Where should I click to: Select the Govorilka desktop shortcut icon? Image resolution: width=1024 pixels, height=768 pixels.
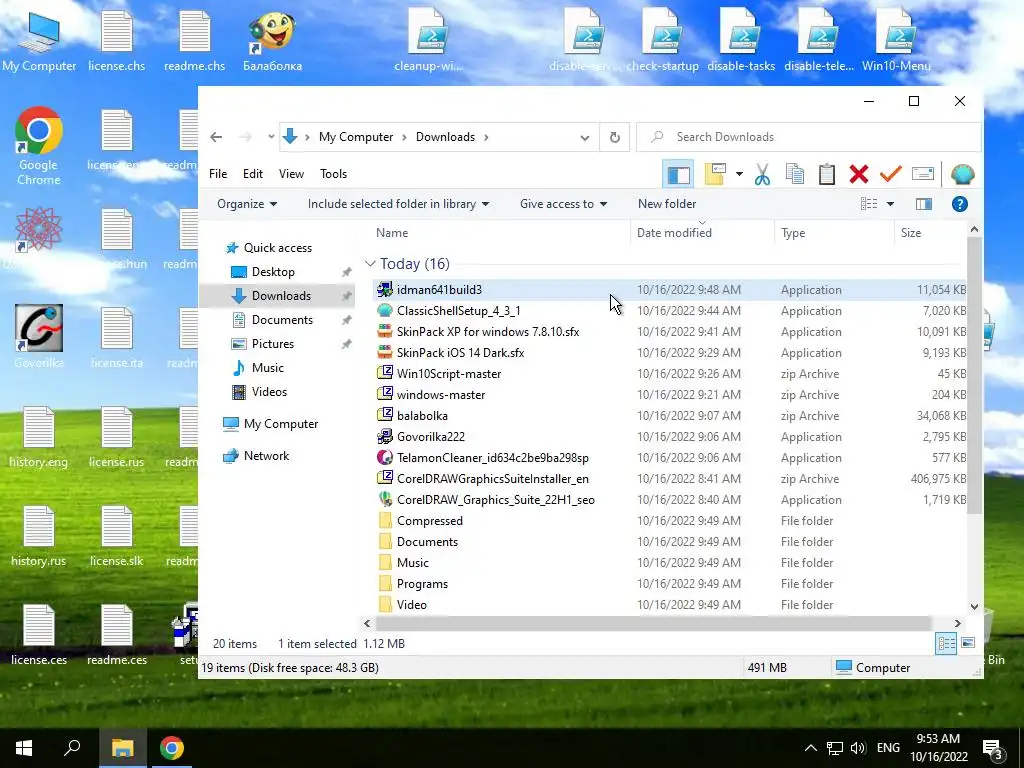pyautogui.click(x=39, y=336)
